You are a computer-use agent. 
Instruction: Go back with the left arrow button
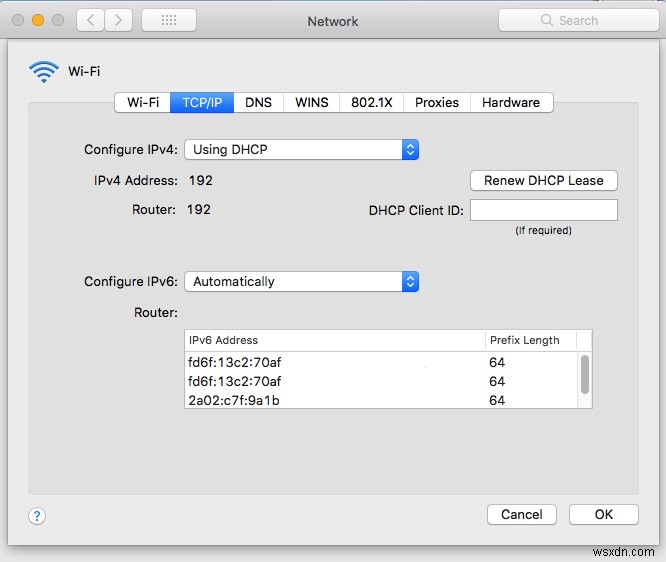click(x=90, y=20)
